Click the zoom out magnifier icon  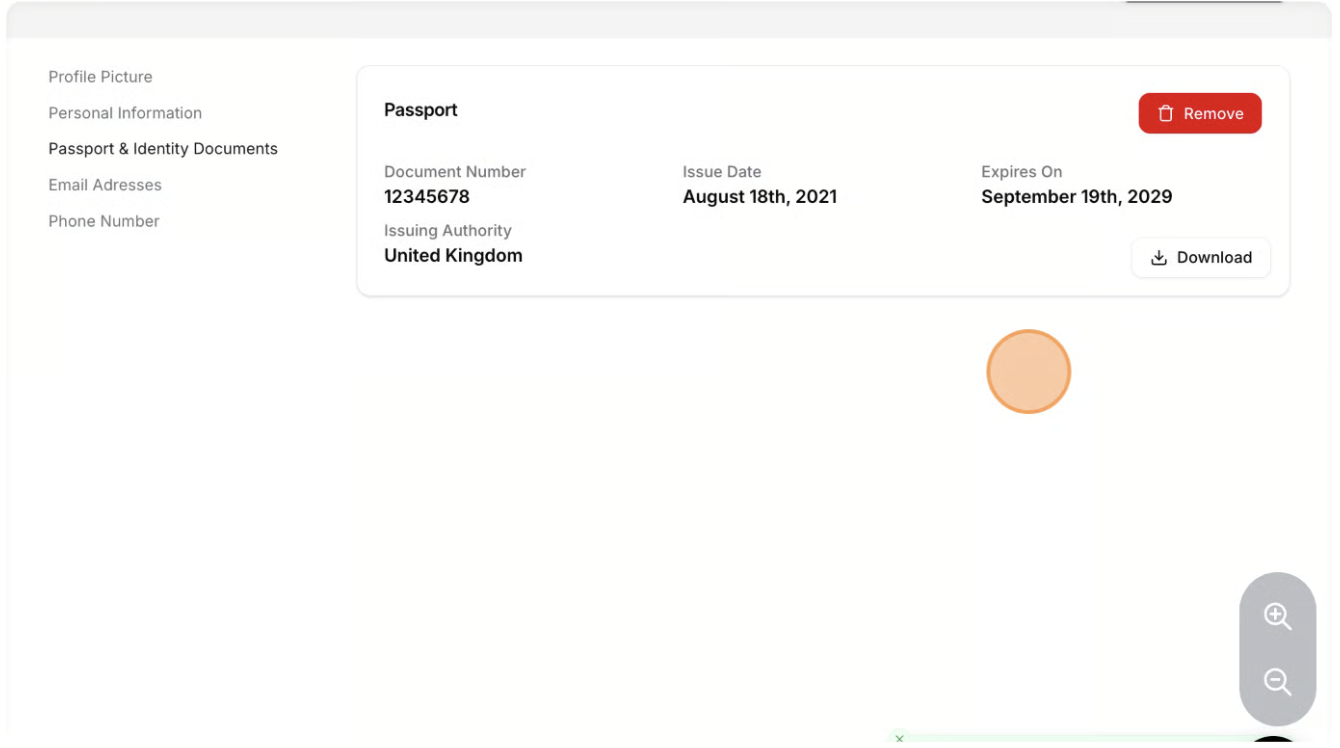[1277, 682]
